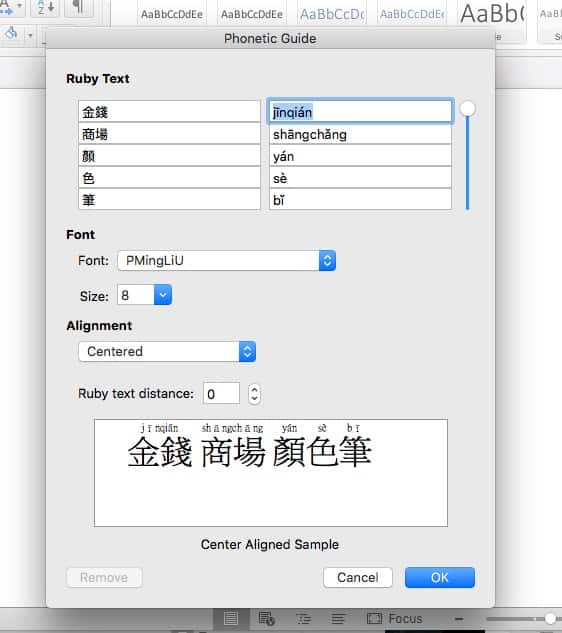Click the Cancel button
The height and width of the screenshot is (633, 562).
click(358, 577)
